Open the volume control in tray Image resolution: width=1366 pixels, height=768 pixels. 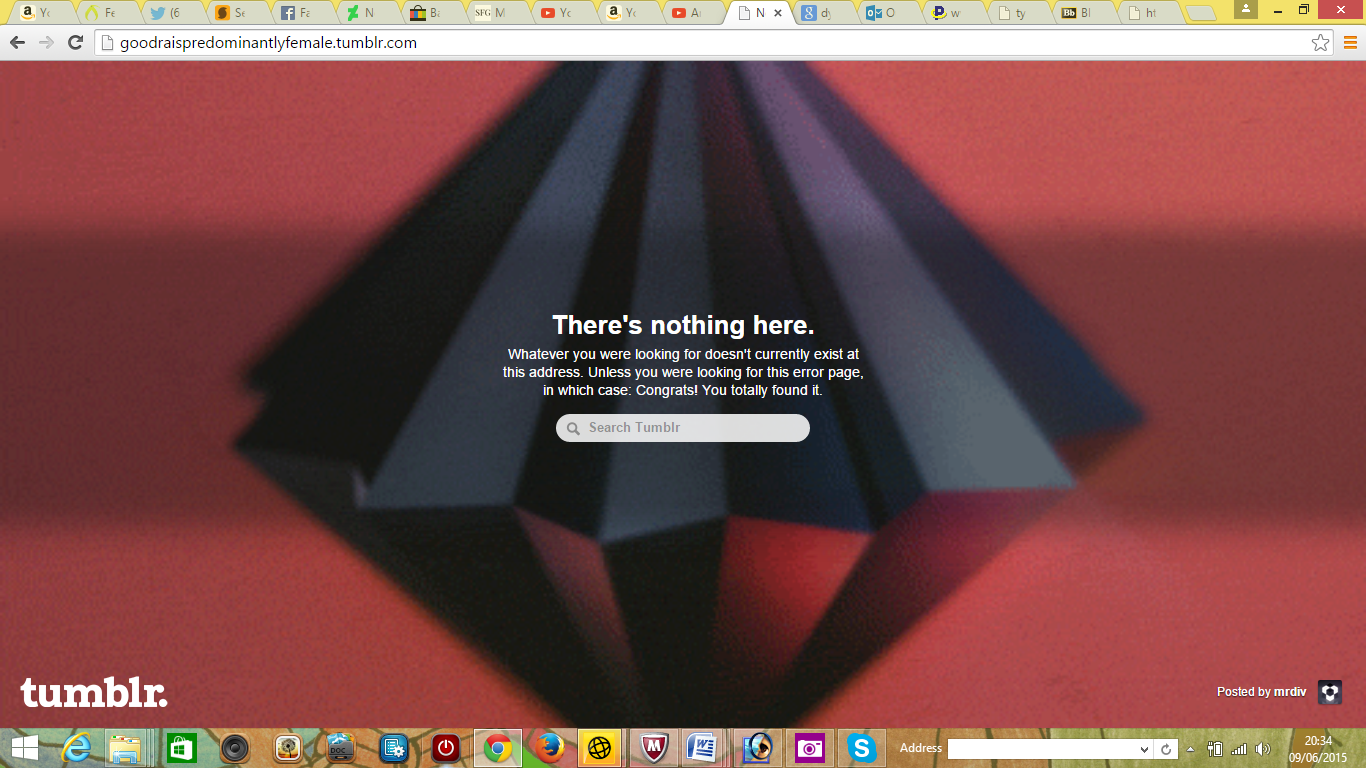[x=1262, y=749]
